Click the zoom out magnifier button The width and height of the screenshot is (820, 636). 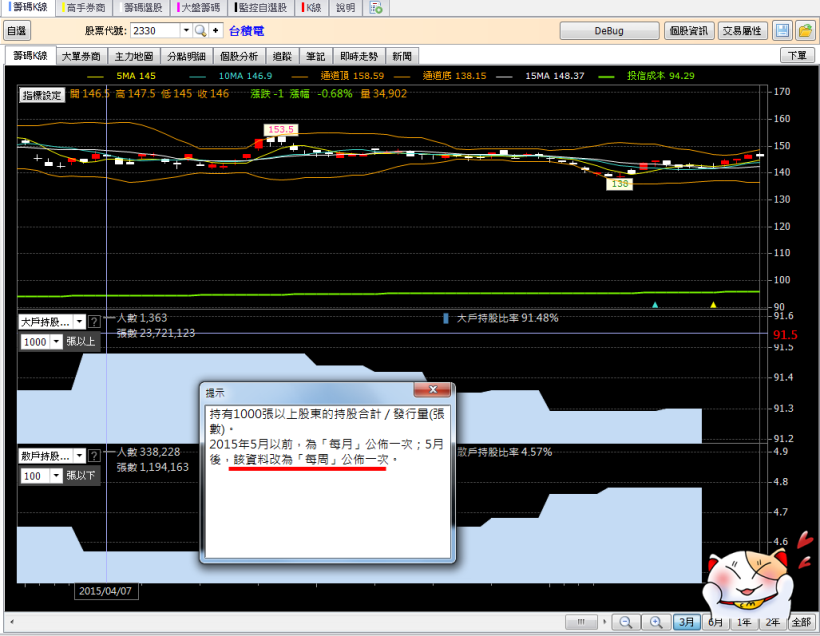[x=625, y=622]
